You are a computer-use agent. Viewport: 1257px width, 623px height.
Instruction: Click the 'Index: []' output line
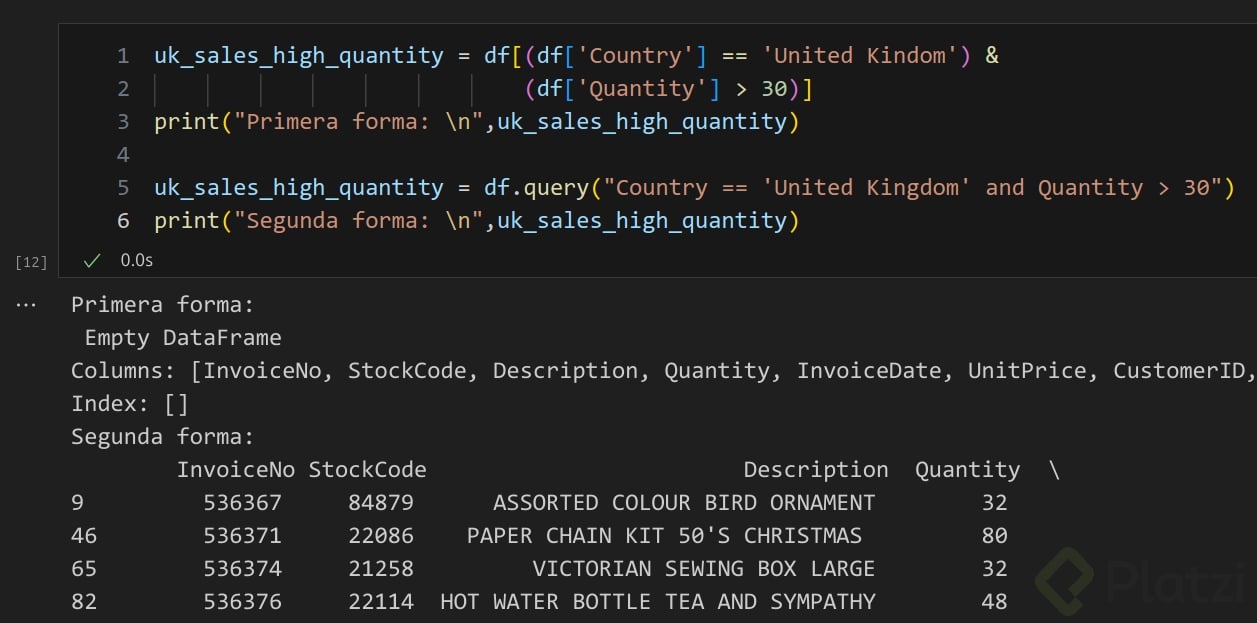(130, 404)
